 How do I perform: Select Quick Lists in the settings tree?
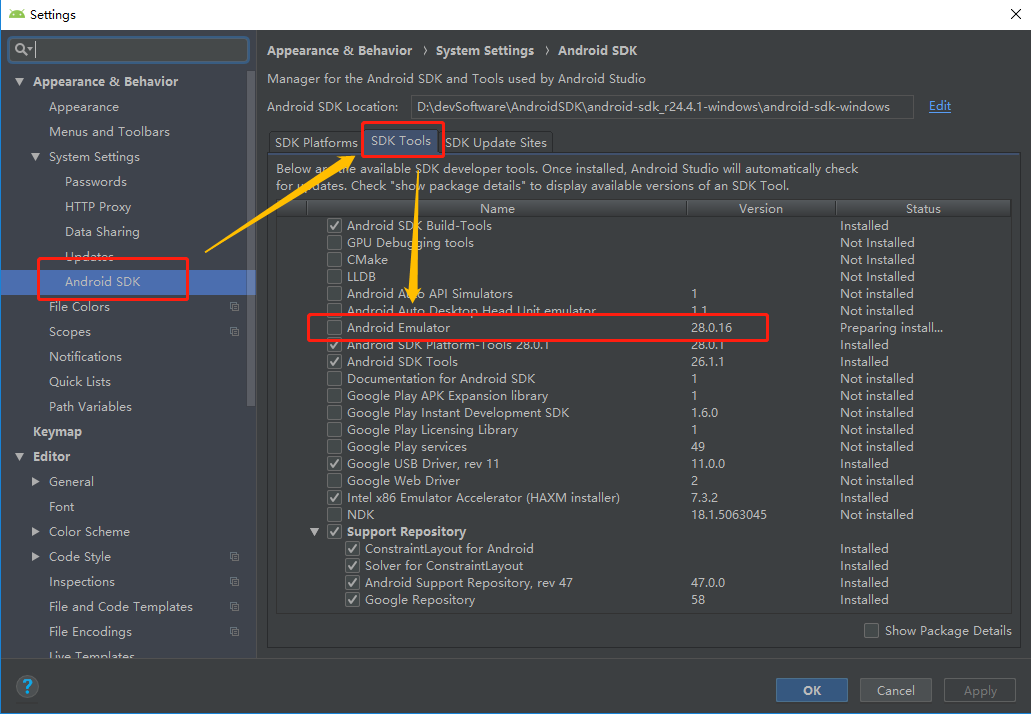(80, 381)
